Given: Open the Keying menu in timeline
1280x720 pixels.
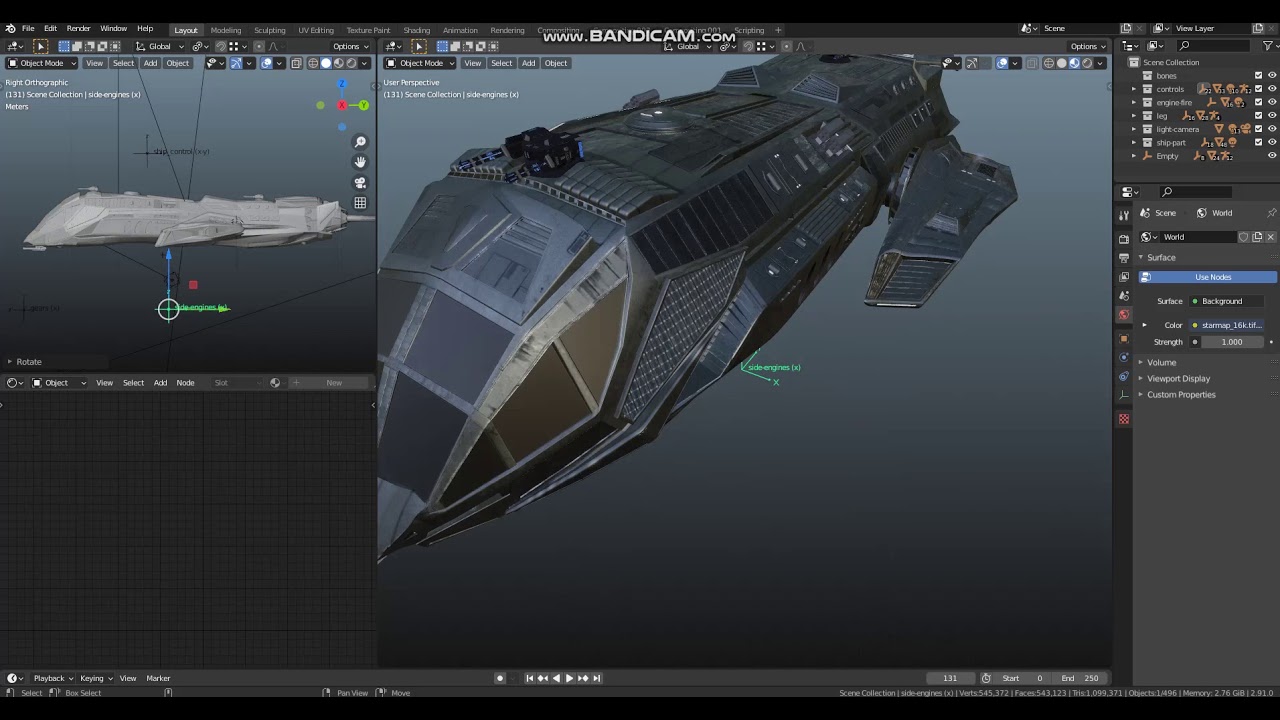Looking at the screenshot, I should tap(95, 678).
